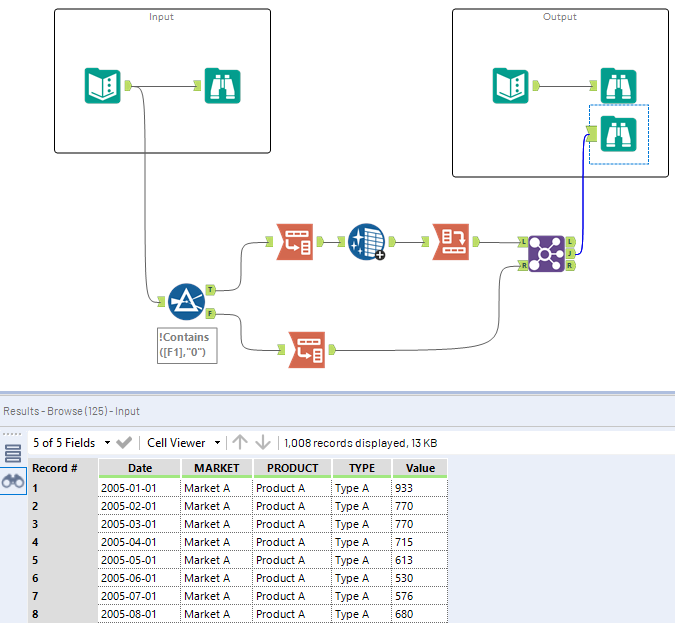Click the Join tool's R input anchor
Viewport: 675px width, 623px height.
point(523,266)
